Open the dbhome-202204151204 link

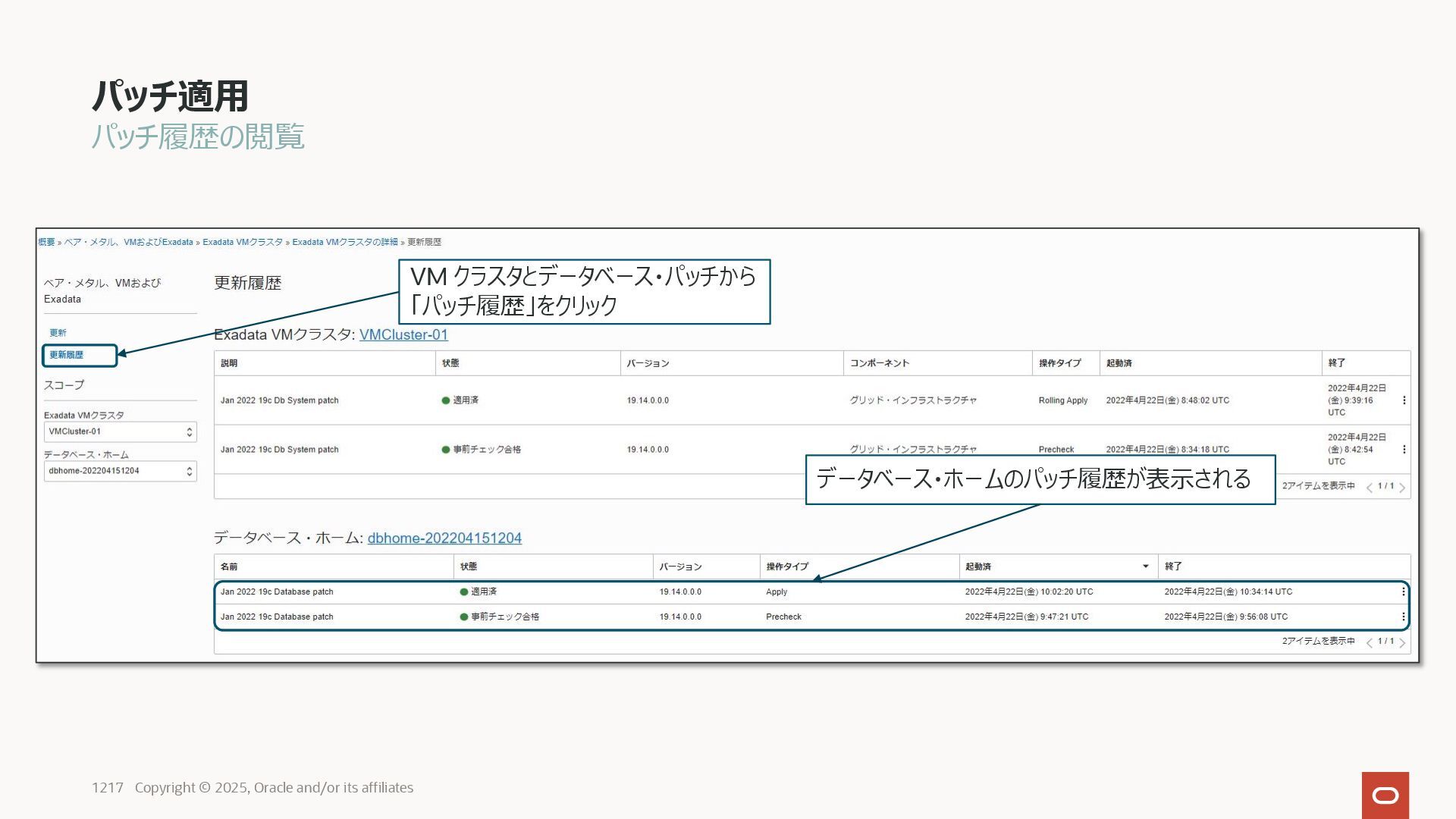point(444,538)
